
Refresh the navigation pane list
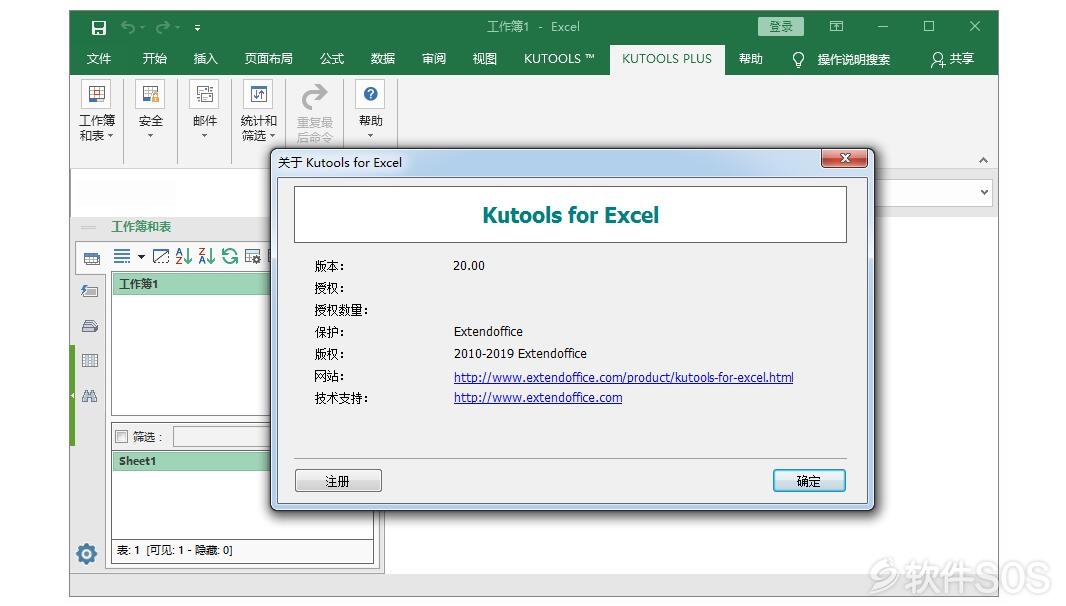point(230,256)
